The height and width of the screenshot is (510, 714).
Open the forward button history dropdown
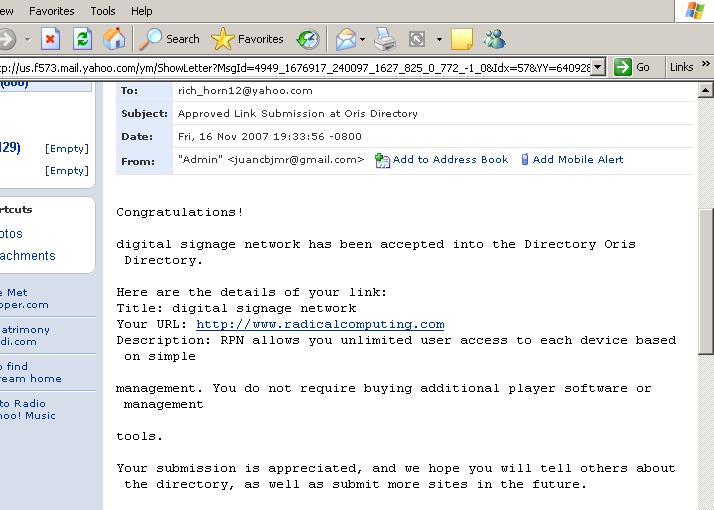point(27,40)
